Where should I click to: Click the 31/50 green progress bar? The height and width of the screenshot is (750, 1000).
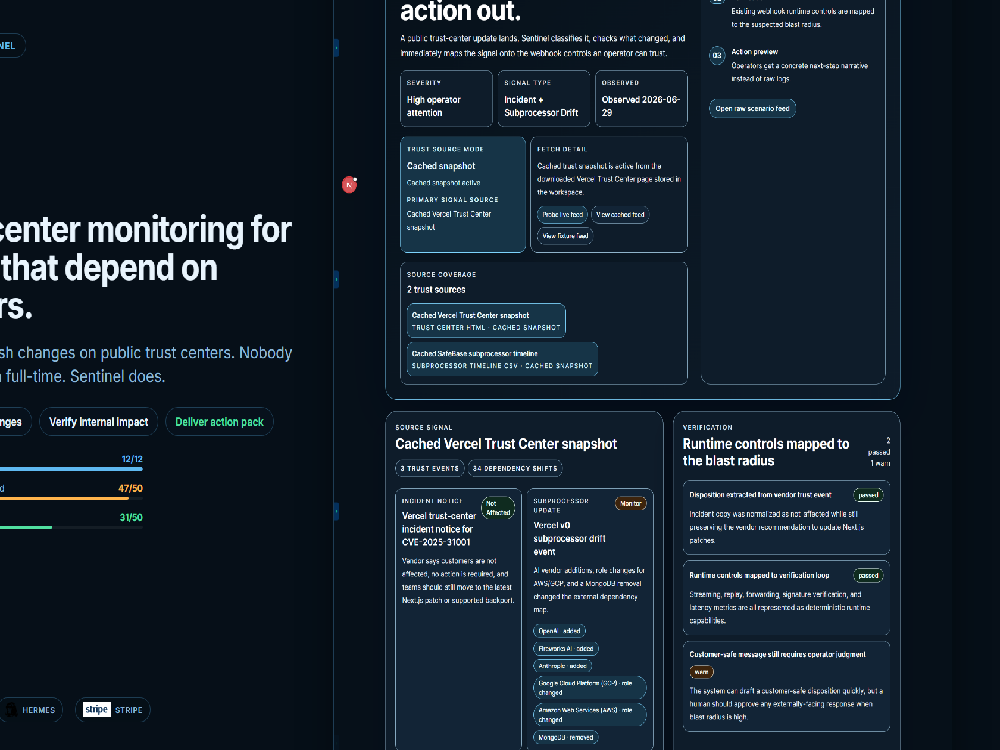71,527
